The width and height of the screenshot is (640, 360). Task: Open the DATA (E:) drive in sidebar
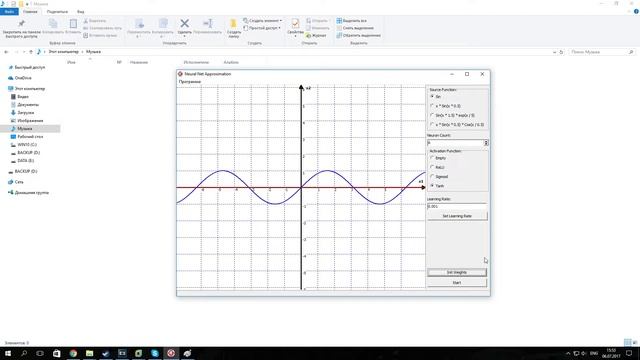click(25, 161)
